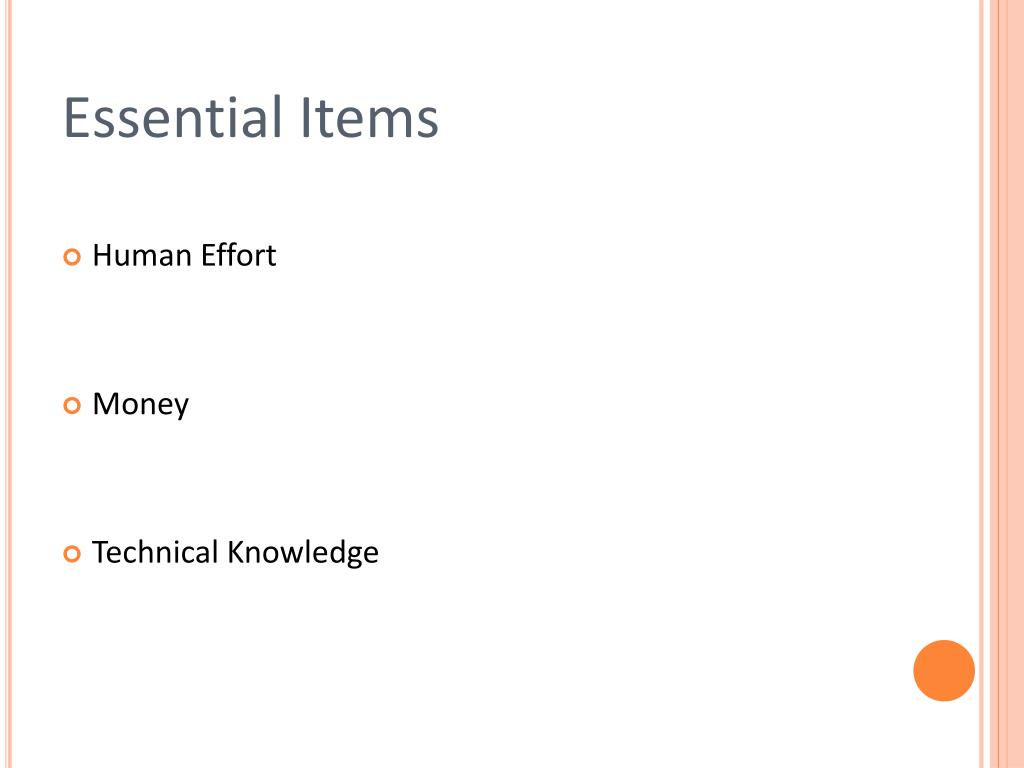Screen dimensions: 1024x768
Task: Click the word Items in the title
Action: click(x=369, y=118)
